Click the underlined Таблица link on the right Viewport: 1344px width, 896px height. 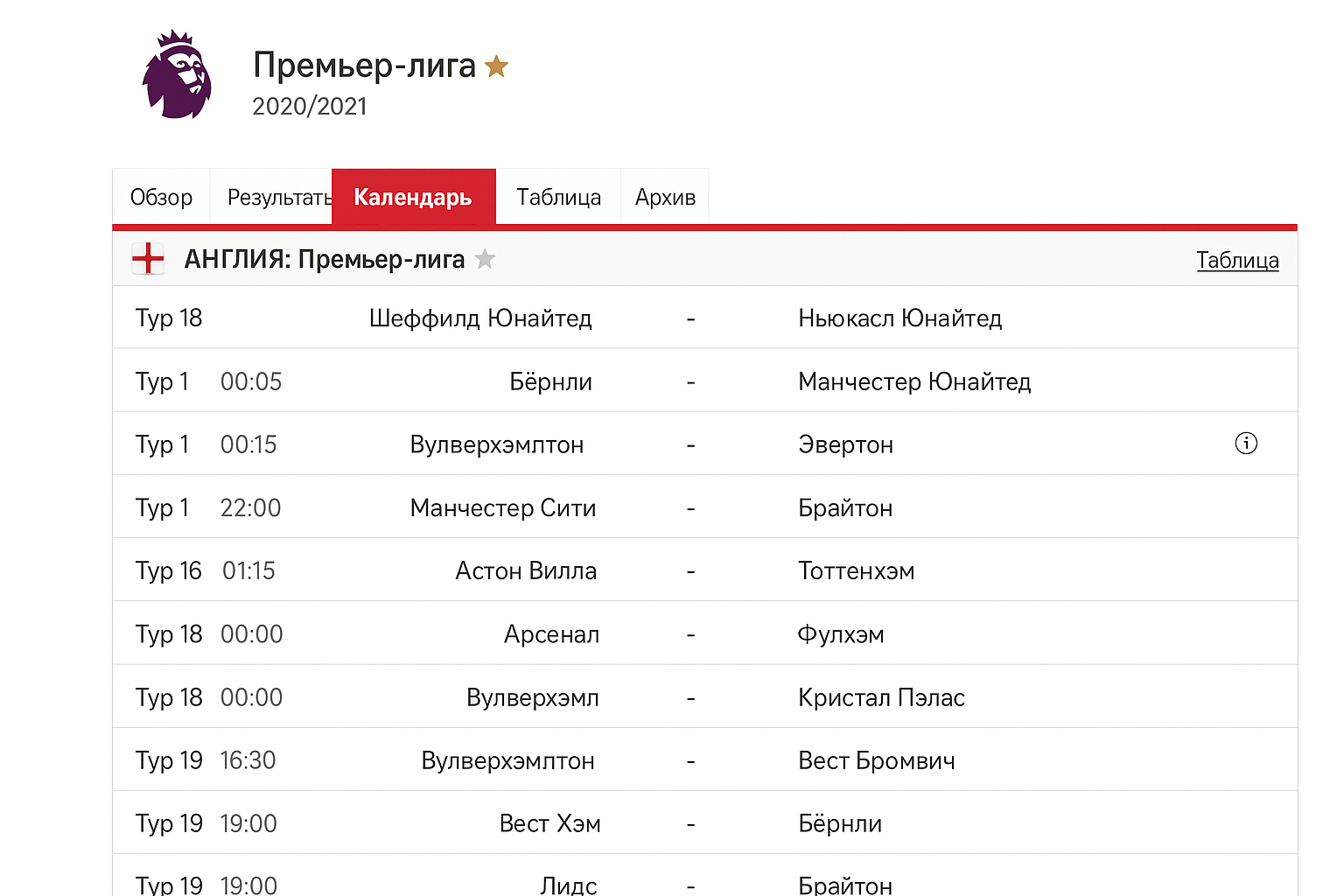[1237, 260]
